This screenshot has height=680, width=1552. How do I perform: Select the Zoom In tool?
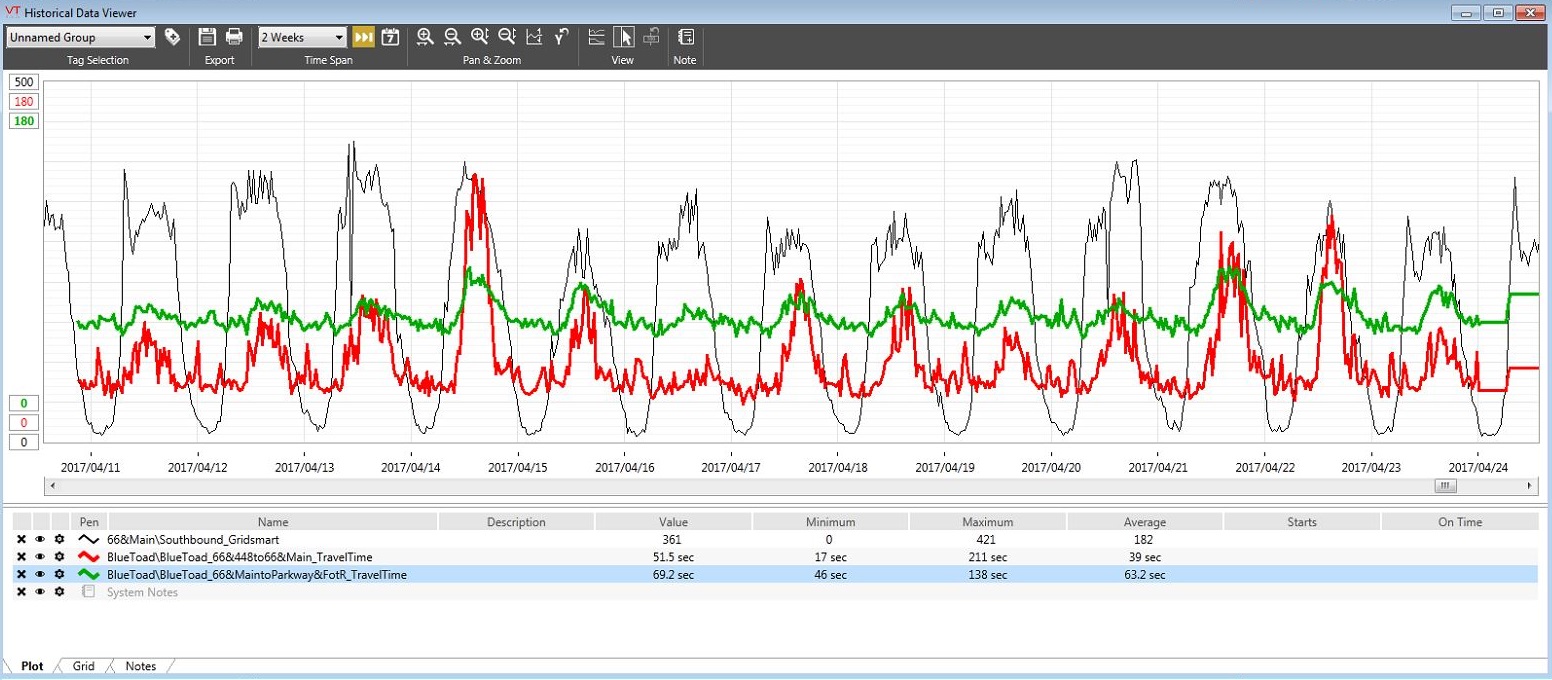coord(425,37)
